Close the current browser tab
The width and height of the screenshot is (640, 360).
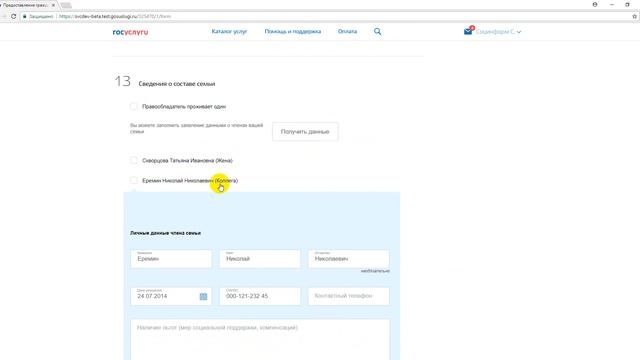point(53,5)
